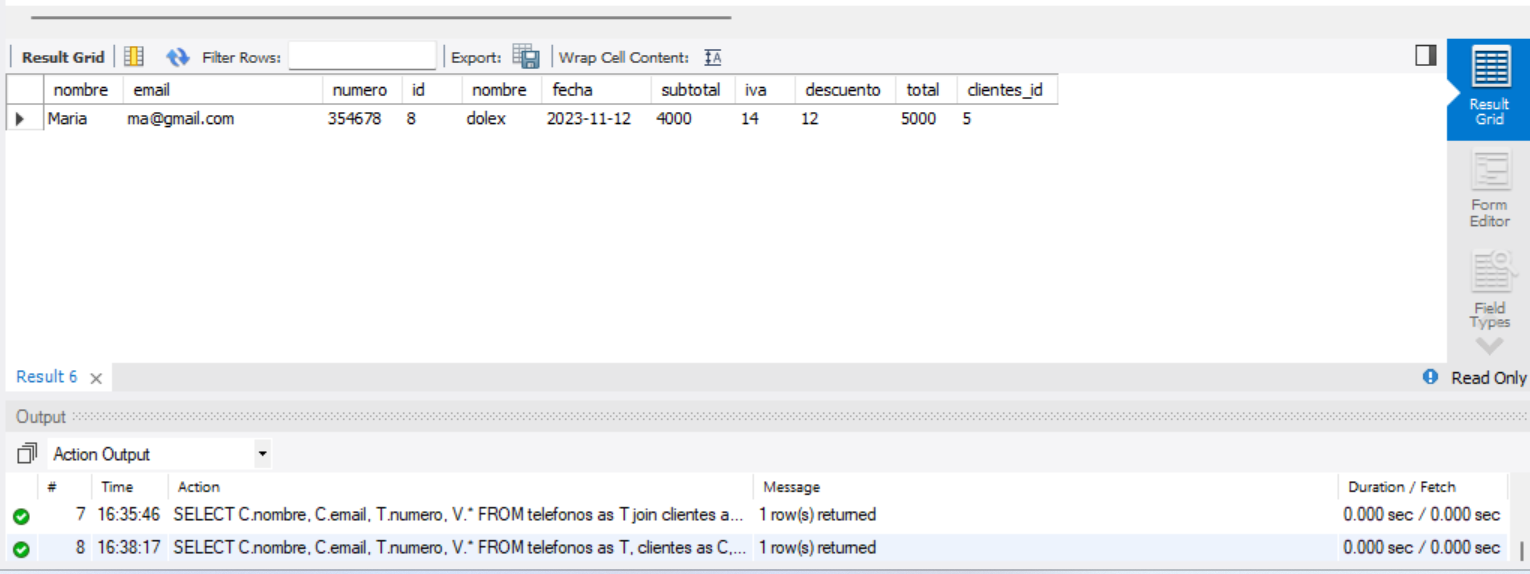Export recordset to external file icon
Screen dimensions: 1530x574
526,57
